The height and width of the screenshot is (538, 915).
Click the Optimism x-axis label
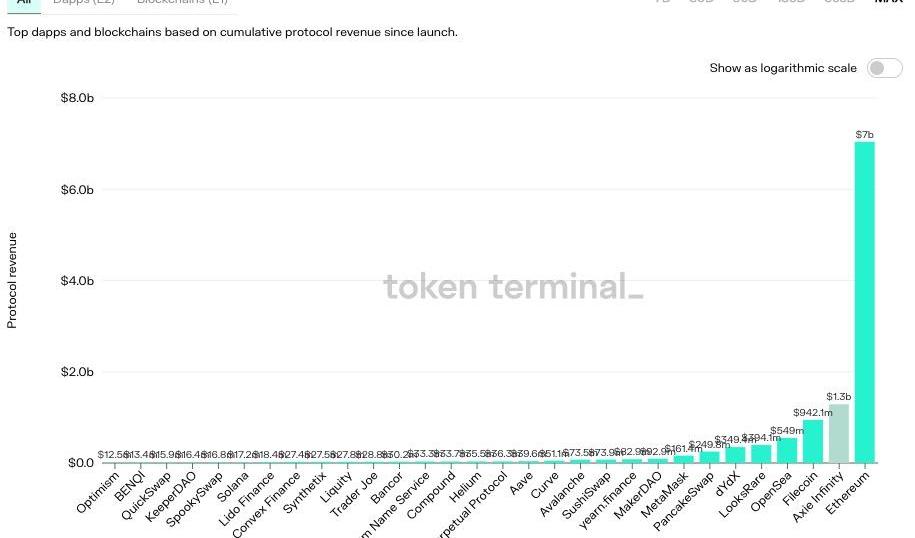point(97,492)
